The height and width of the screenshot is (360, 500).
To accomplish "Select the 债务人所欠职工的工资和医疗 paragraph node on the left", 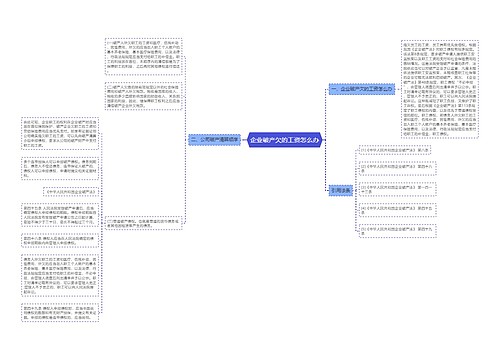I will [60, 275].
